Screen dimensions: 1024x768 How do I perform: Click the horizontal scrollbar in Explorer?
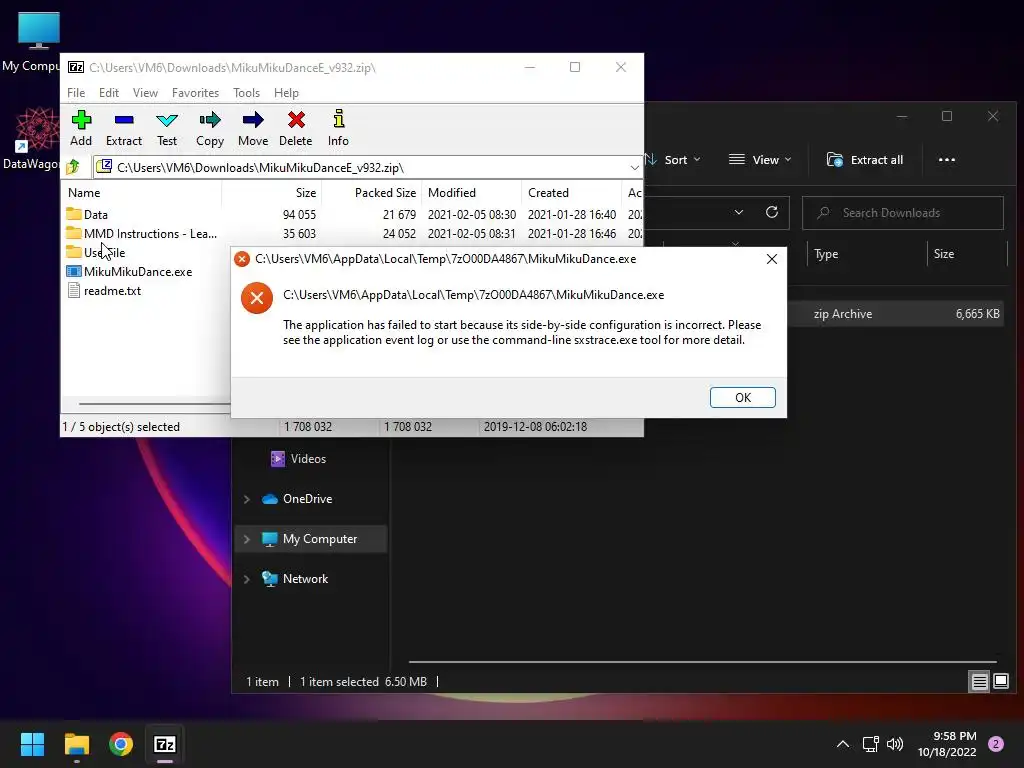[x=702, y=662]
